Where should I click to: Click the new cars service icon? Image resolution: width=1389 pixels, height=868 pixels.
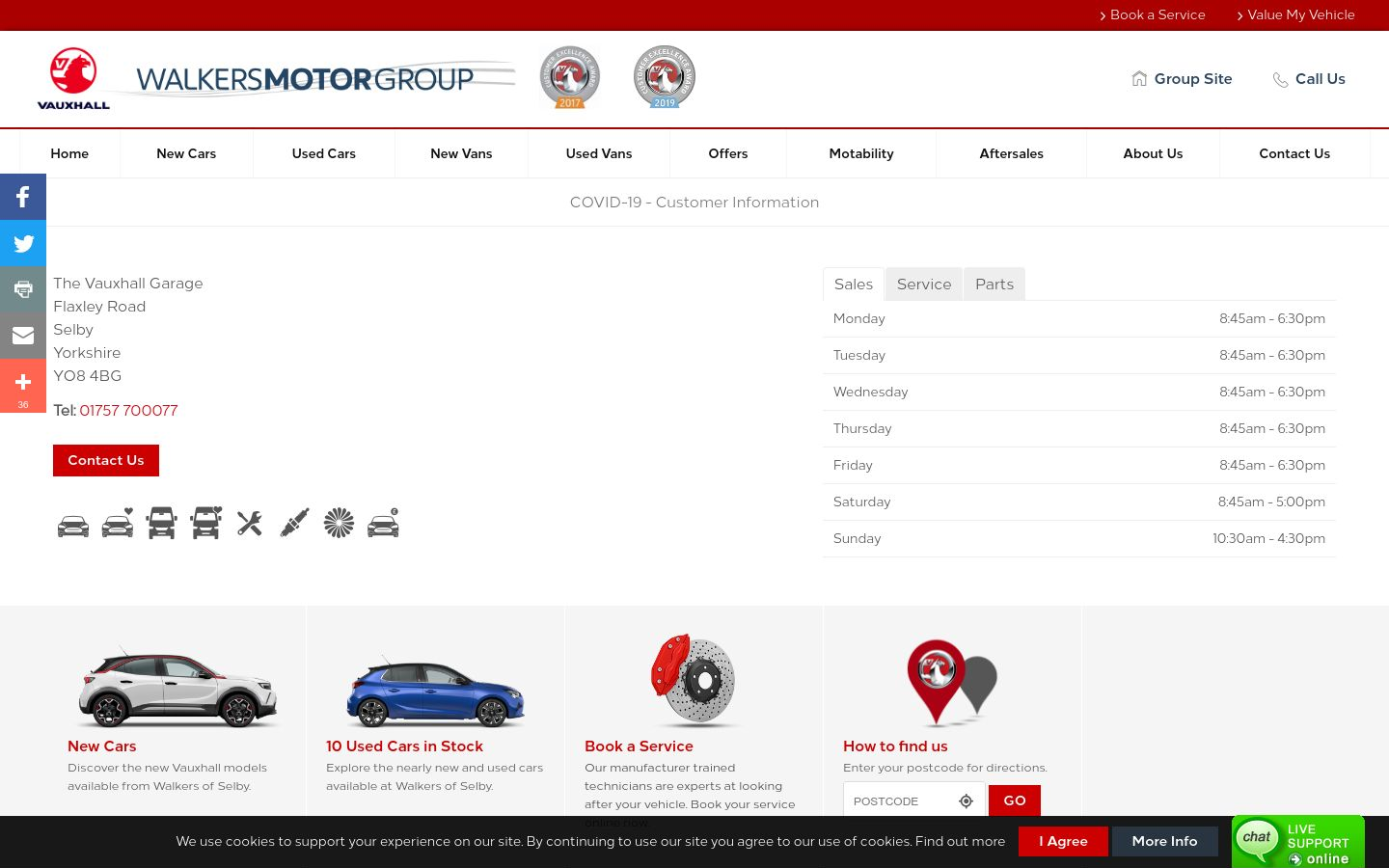point(73,525)
